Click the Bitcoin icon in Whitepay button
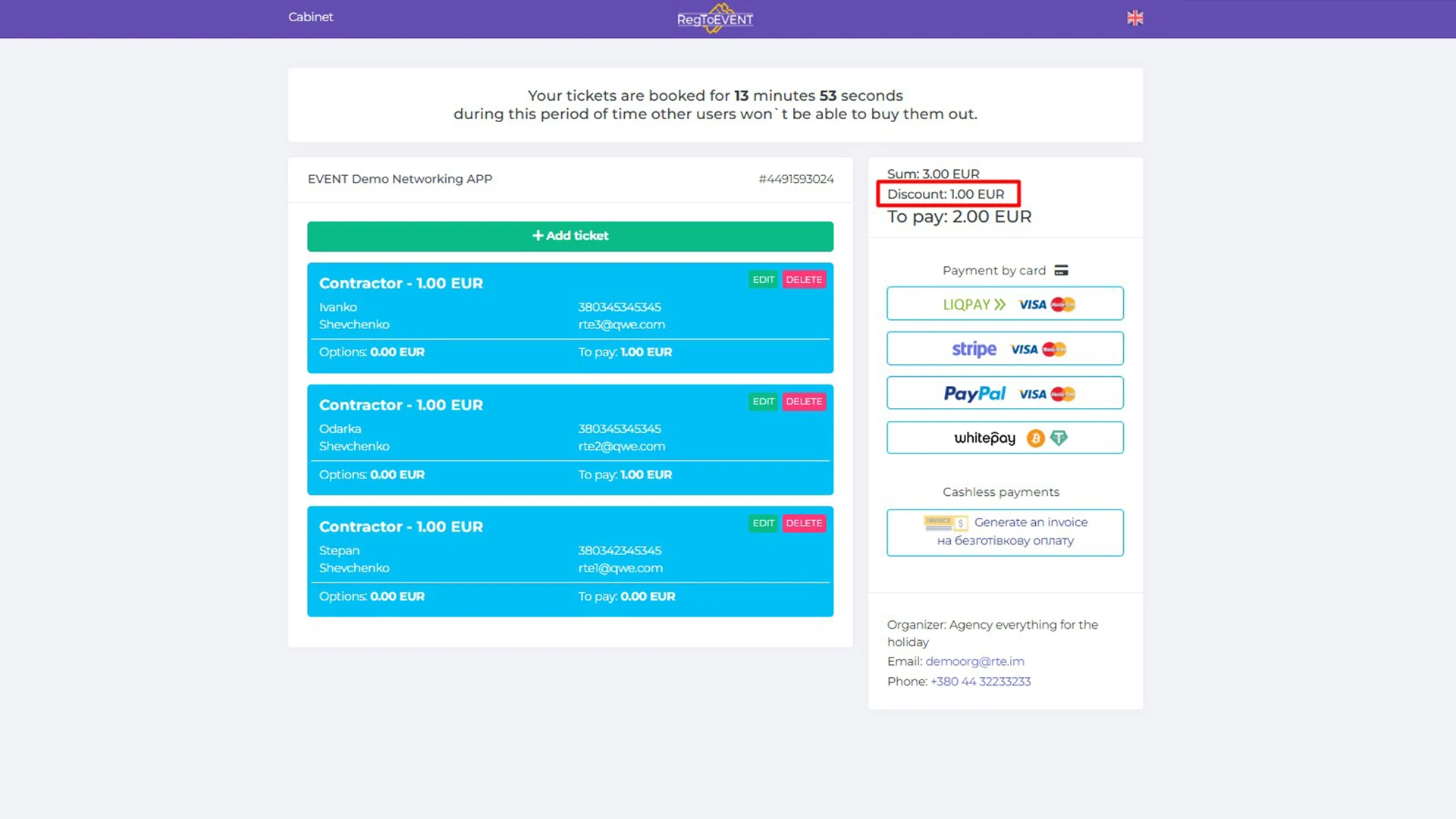1456x819 pixels. tap(1035, 438)
